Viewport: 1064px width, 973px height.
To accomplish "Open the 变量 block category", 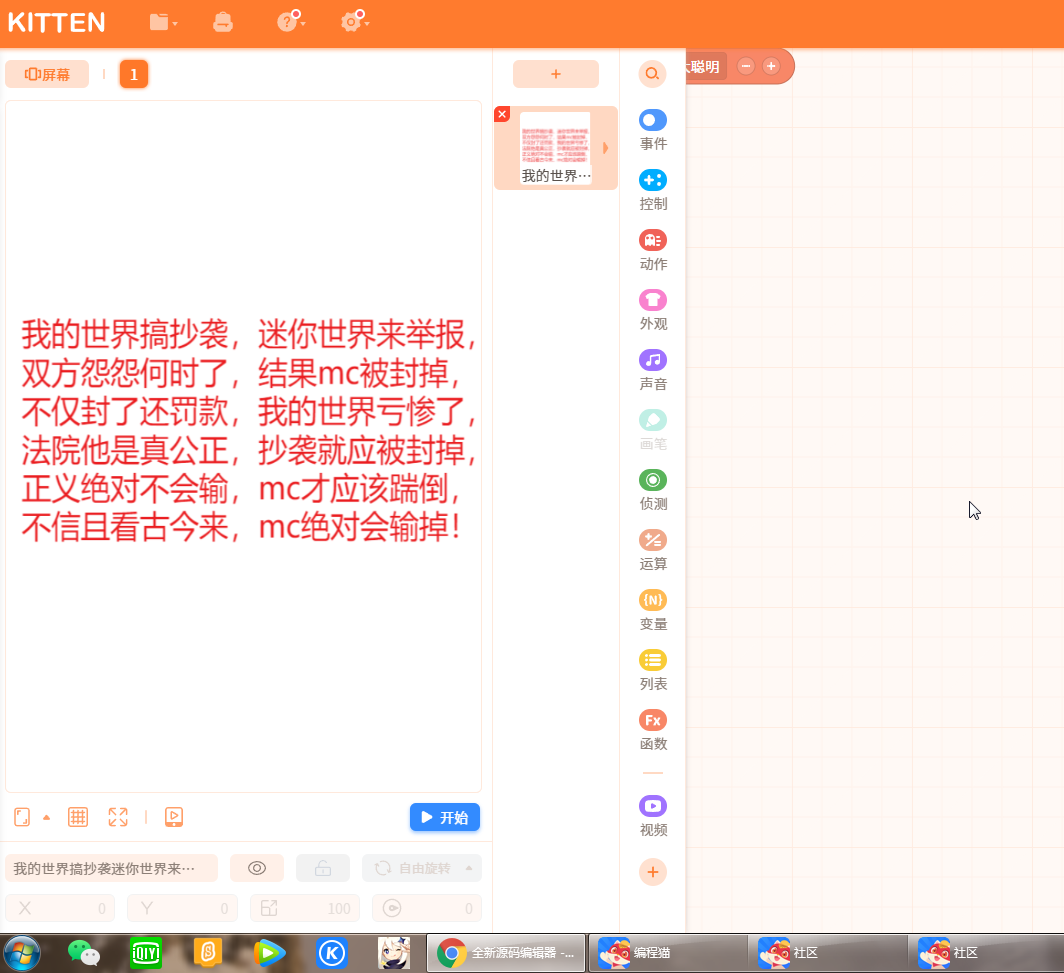I will tap(653, 610).
